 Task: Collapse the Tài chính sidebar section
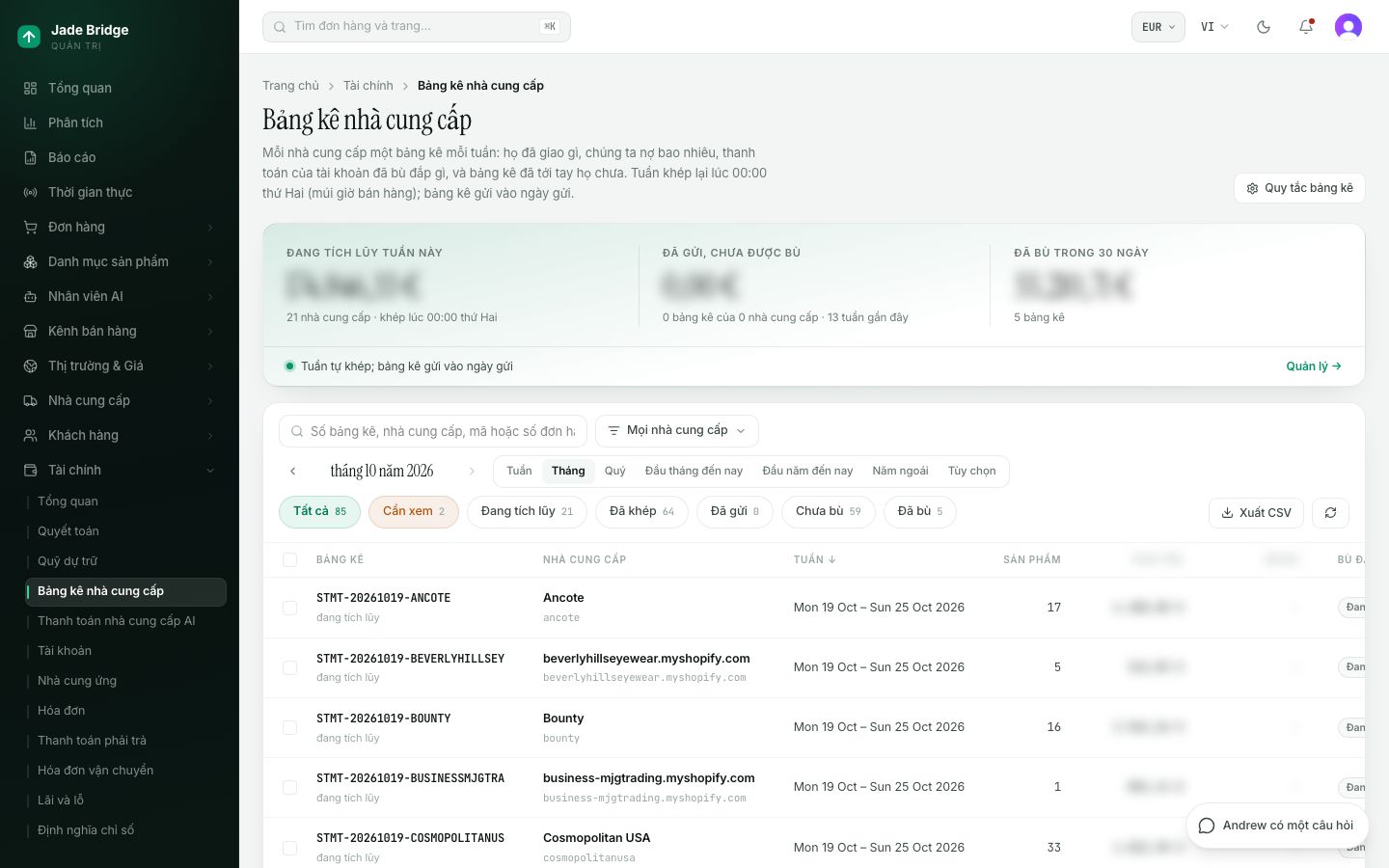click(x=120, y=470)
